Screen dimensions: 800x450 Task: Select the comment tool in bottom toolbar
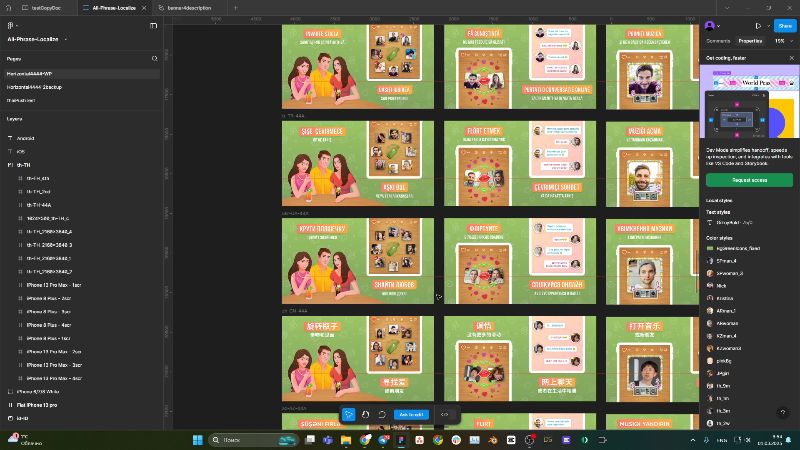tap(382, 414)
